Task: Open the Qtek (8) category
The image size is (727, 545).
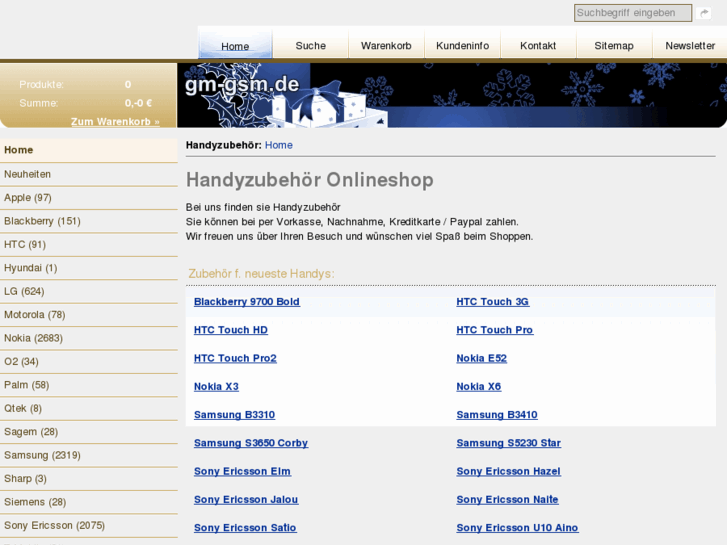Action: click(89, 409)
